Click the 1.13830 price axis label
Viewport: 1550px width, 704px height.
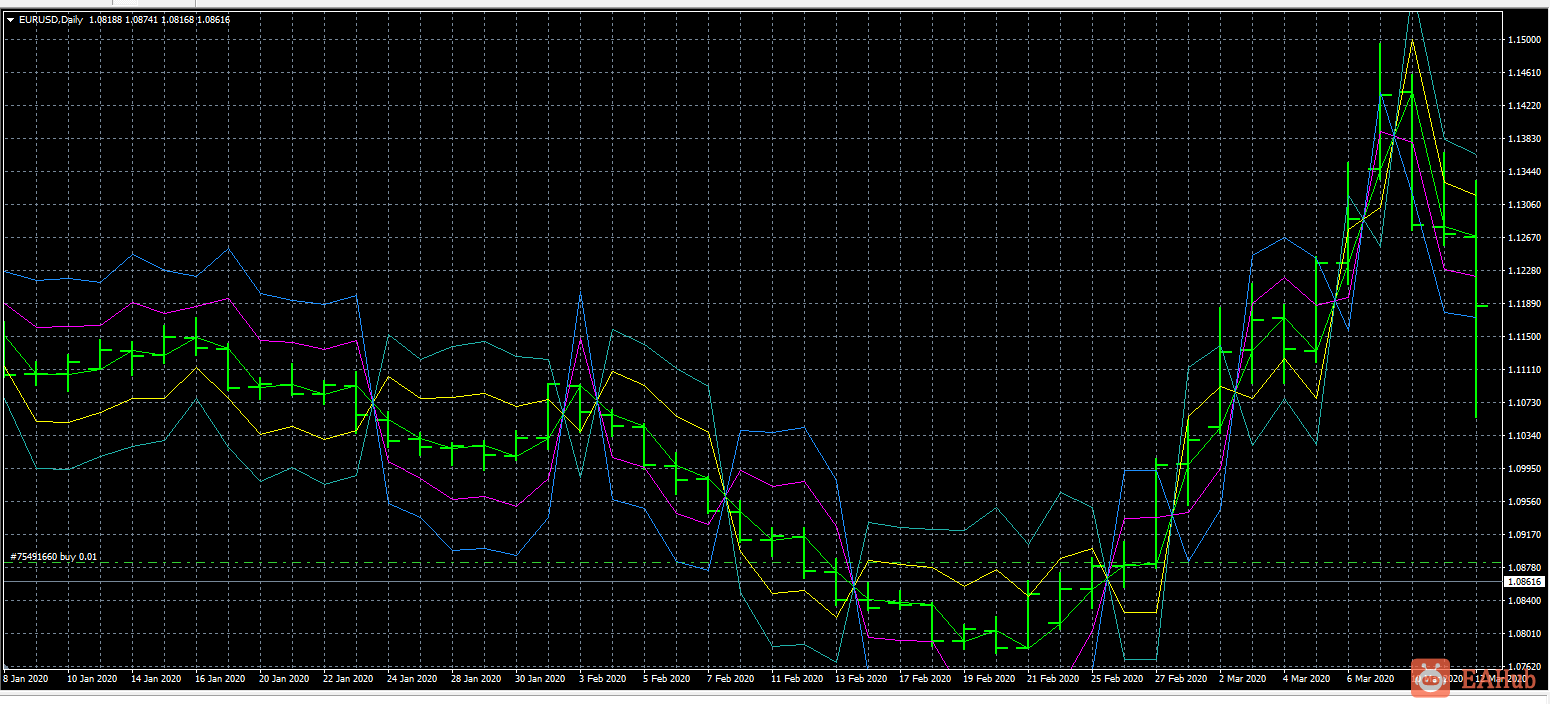(1524, 138)
